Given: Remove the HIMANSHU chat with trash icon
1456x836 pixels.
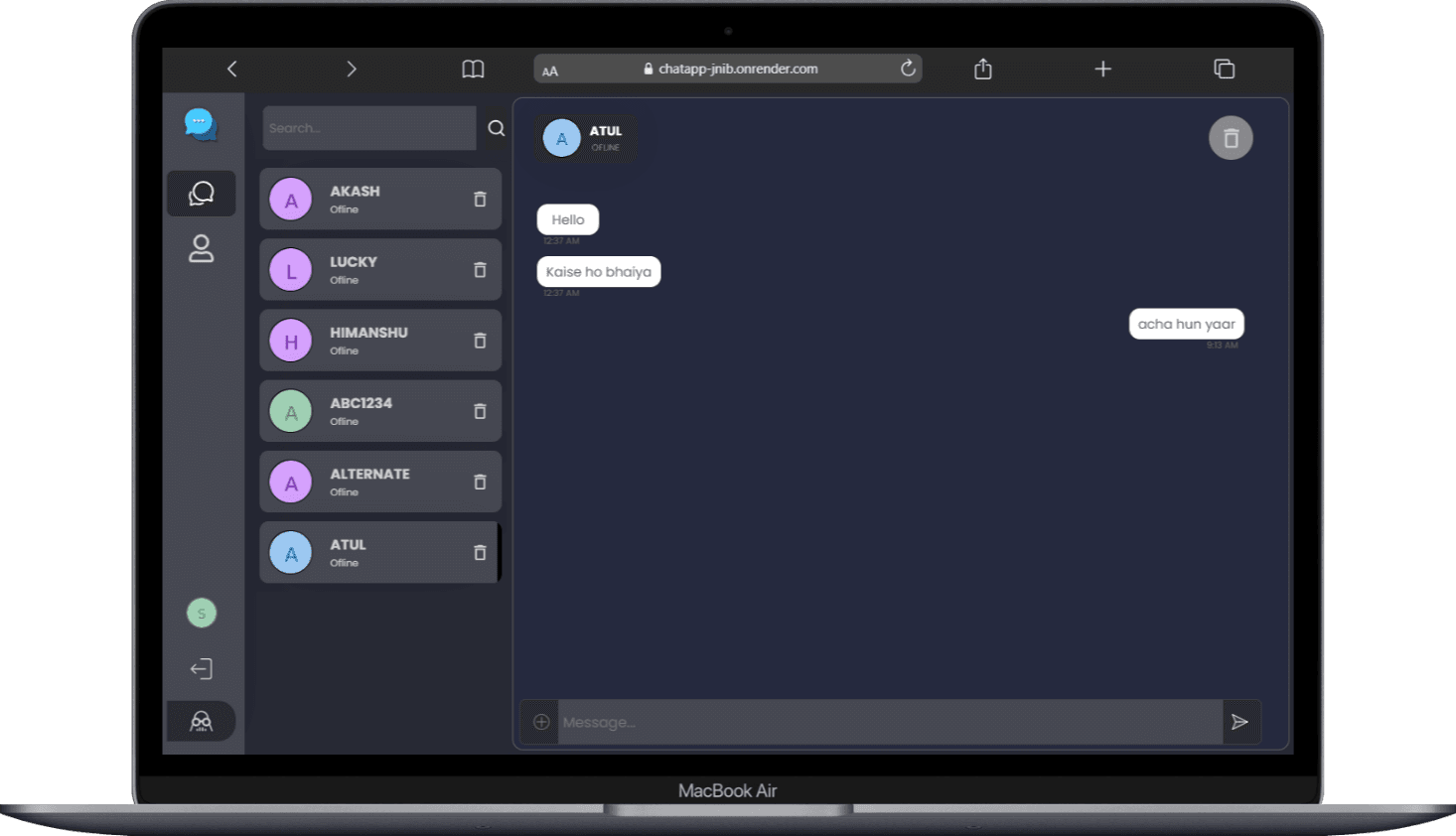Looking at the screenshot, I should pyautogui.click(x=480, y=341).
